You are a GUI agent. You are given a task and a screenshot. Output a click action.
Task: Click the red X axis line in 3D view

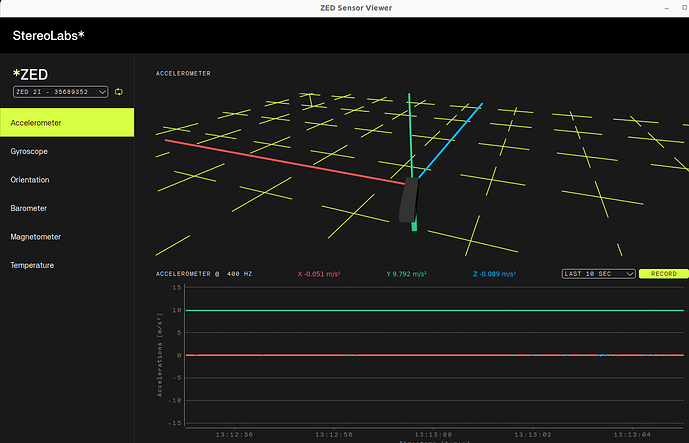coord(280,161)
